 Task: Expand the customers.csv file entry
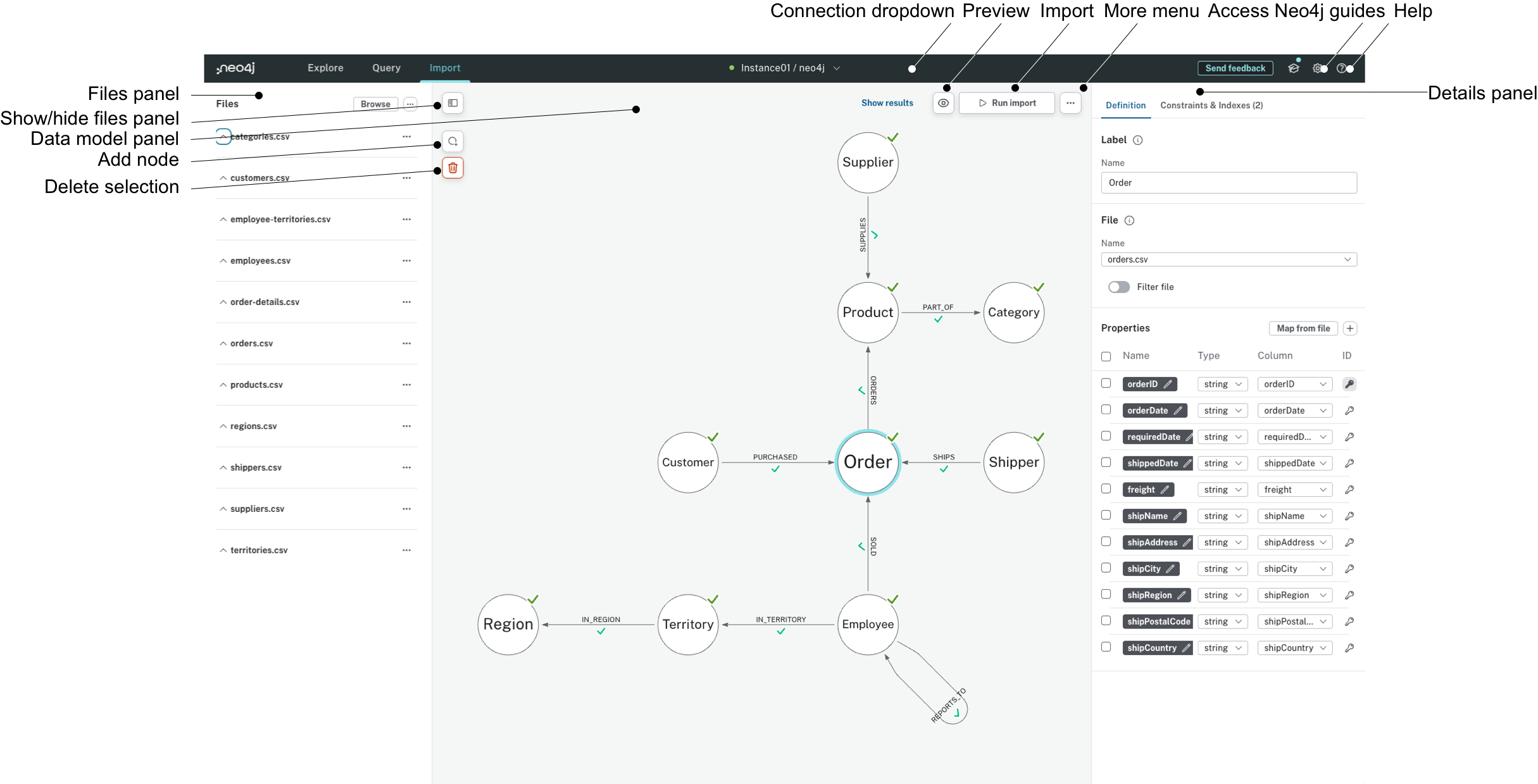222,178
